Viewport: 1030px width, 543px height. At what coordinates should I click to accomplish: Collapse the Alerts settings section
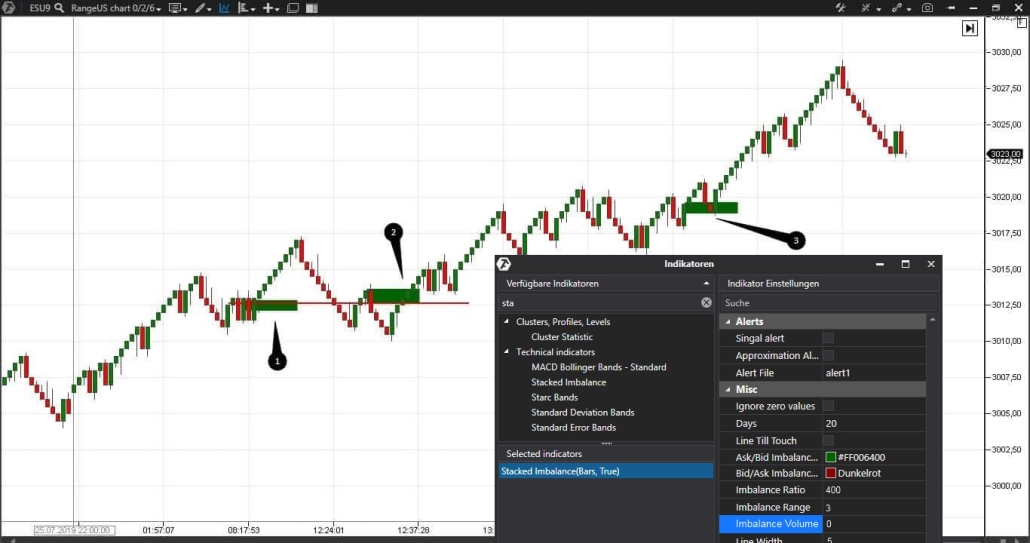727,322
